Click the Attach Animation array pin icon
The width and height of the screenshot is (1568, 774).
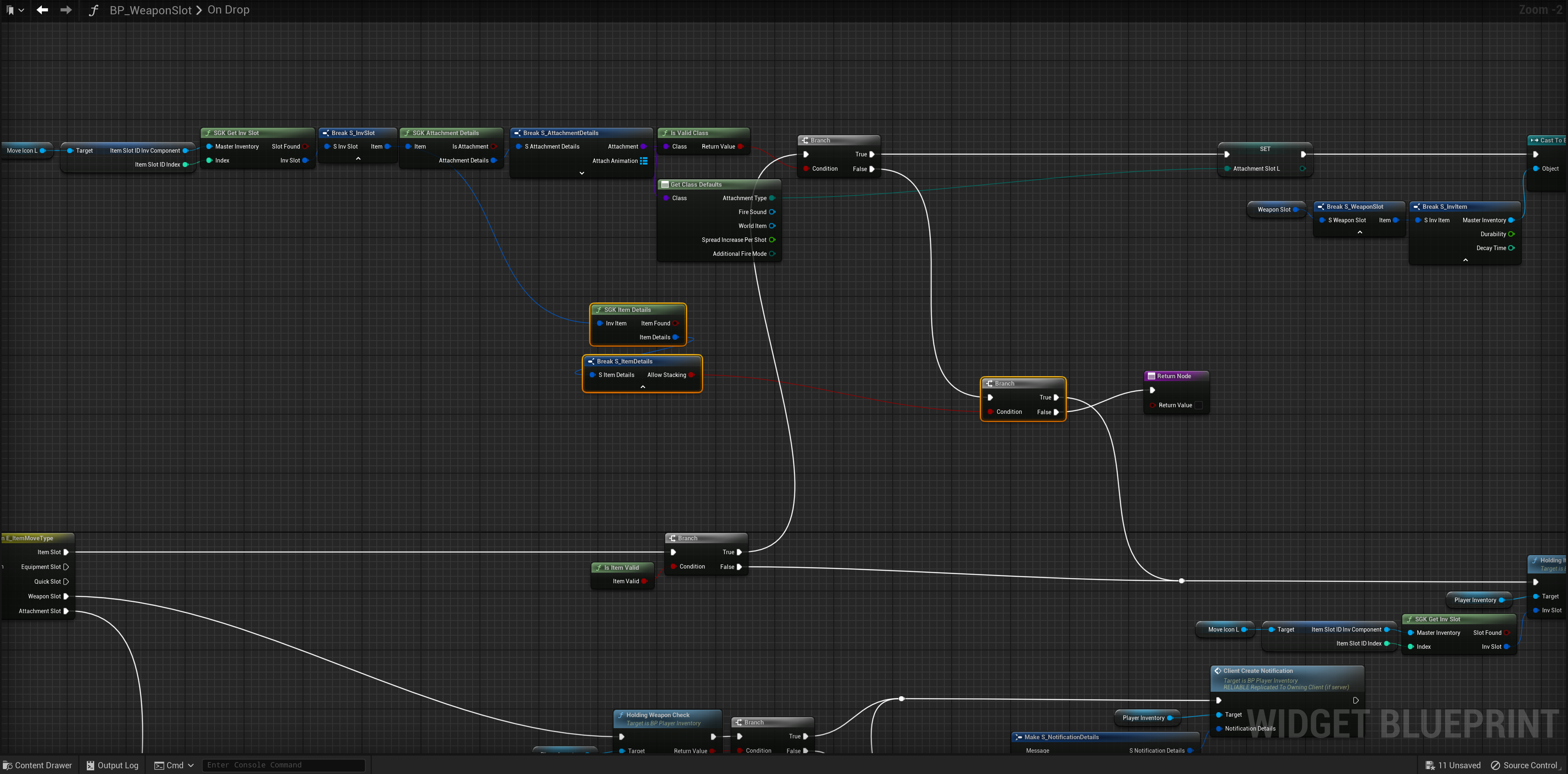coord(643,160)
